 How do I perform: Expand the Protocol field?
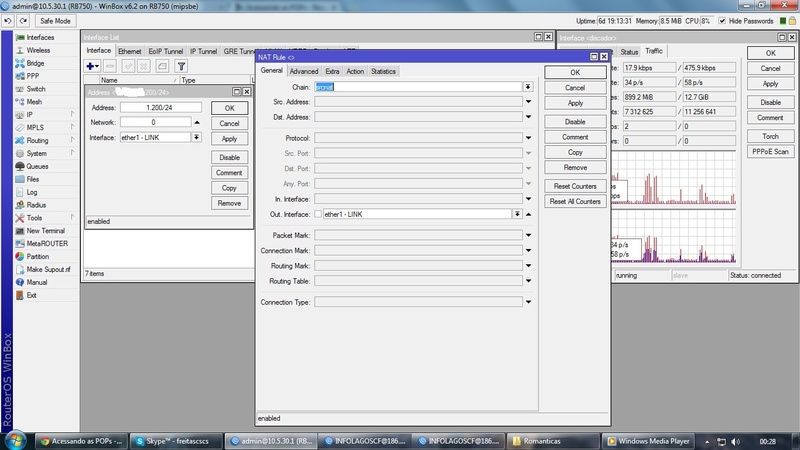[529, 138]
